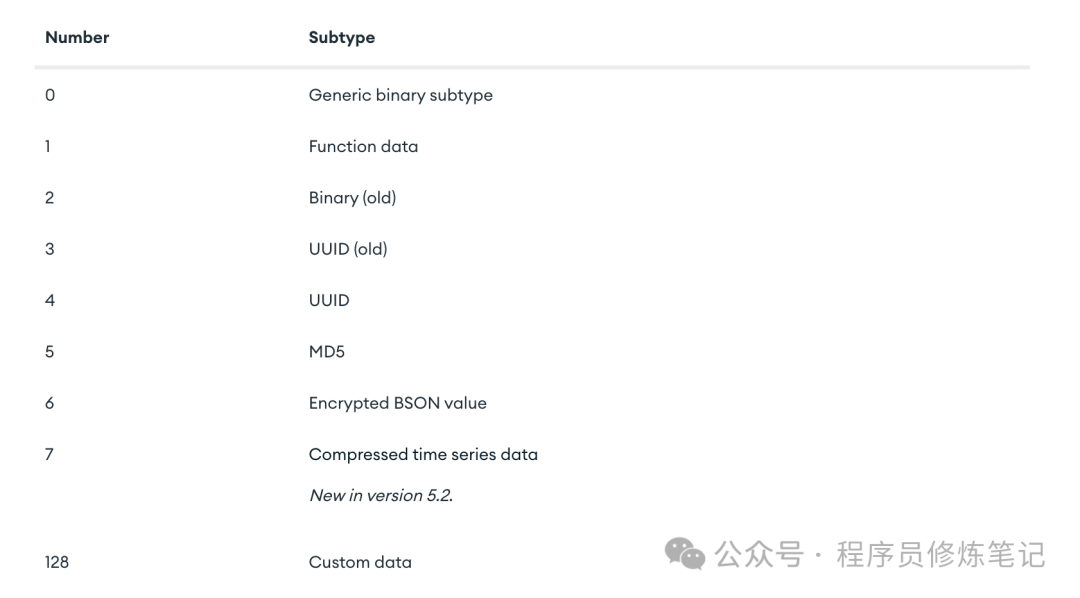The image size is (1080, 598).
Task: Click the WeChat logo icon in watermark
Action: pos(685,553)
